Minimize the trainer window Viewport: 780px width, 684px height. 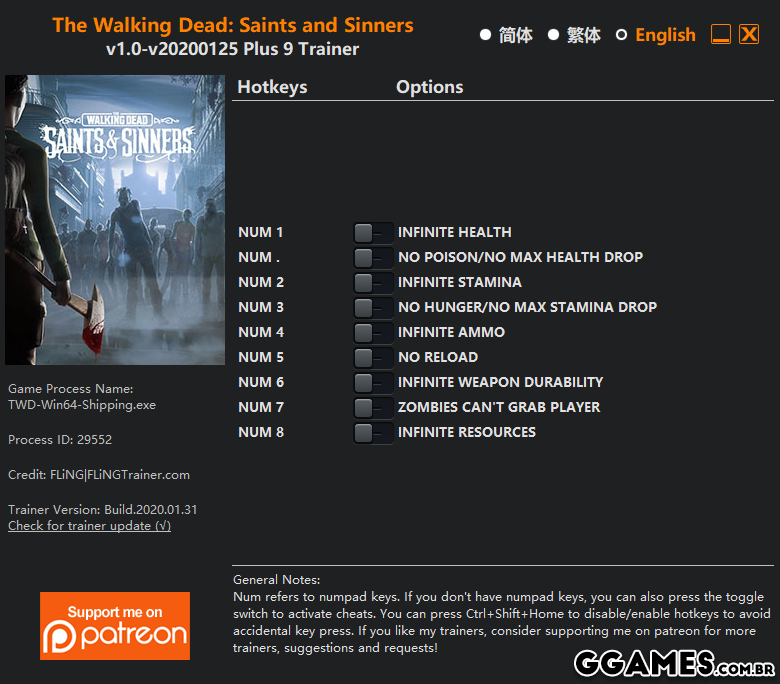pyautogui.click(x=721, y=34)
